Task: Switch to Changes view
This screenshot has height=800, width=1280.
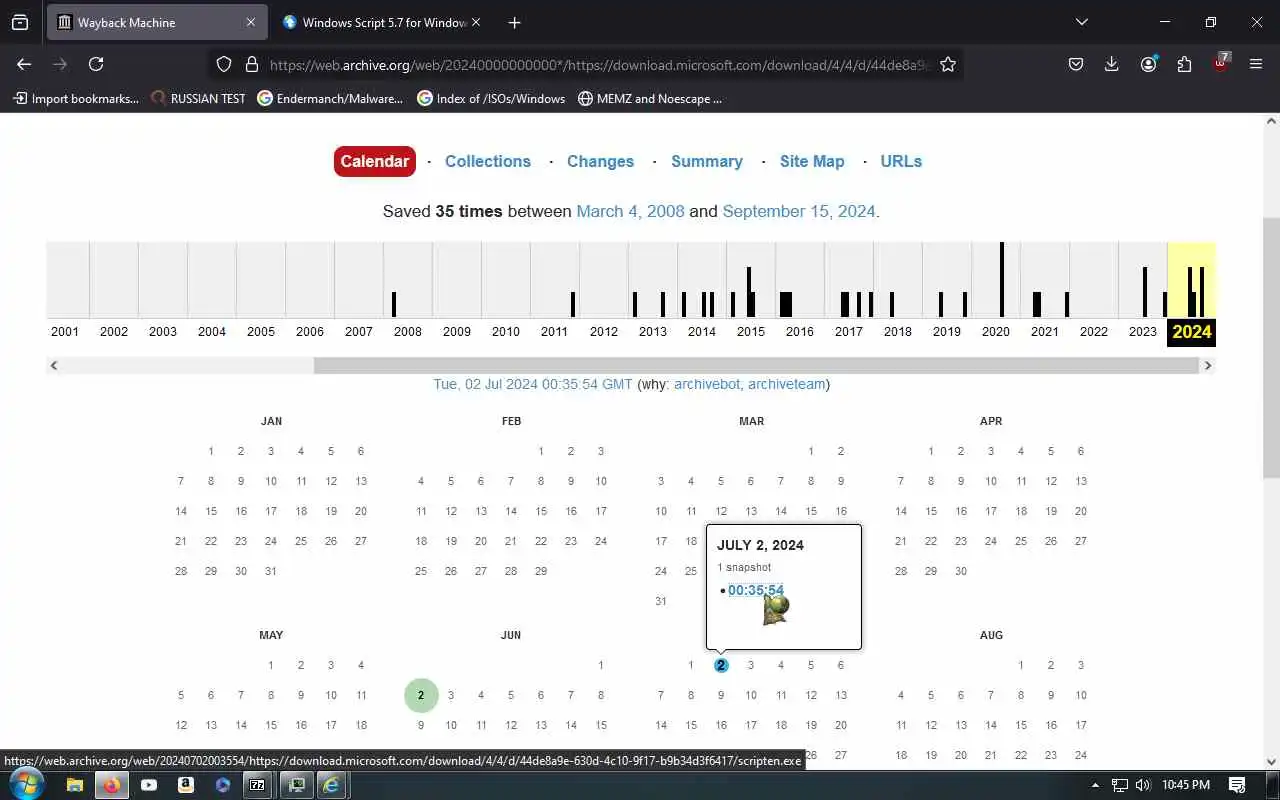Action: [x=600, y=161]
